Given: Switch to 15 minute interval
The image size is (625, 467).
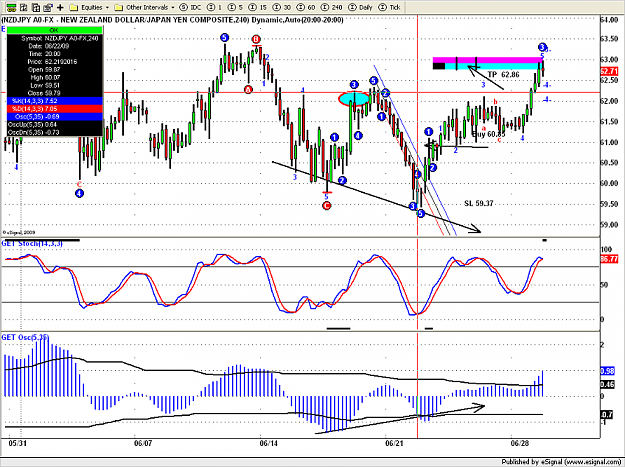Looking at the screenshot, I should pos(257,7).
